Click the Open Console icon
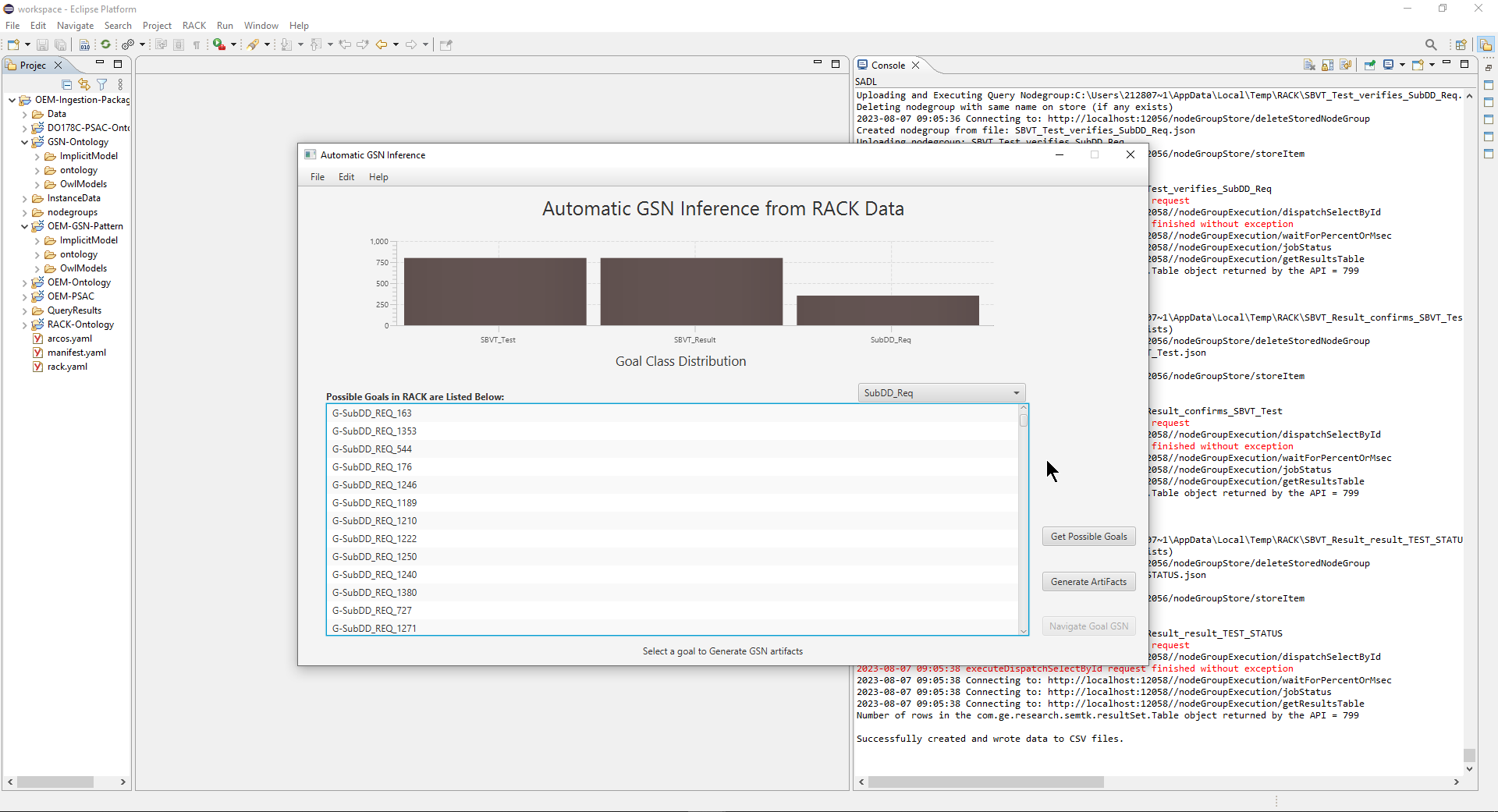Viewport: 1498px width, 812px height. [x=1418, y=65]
